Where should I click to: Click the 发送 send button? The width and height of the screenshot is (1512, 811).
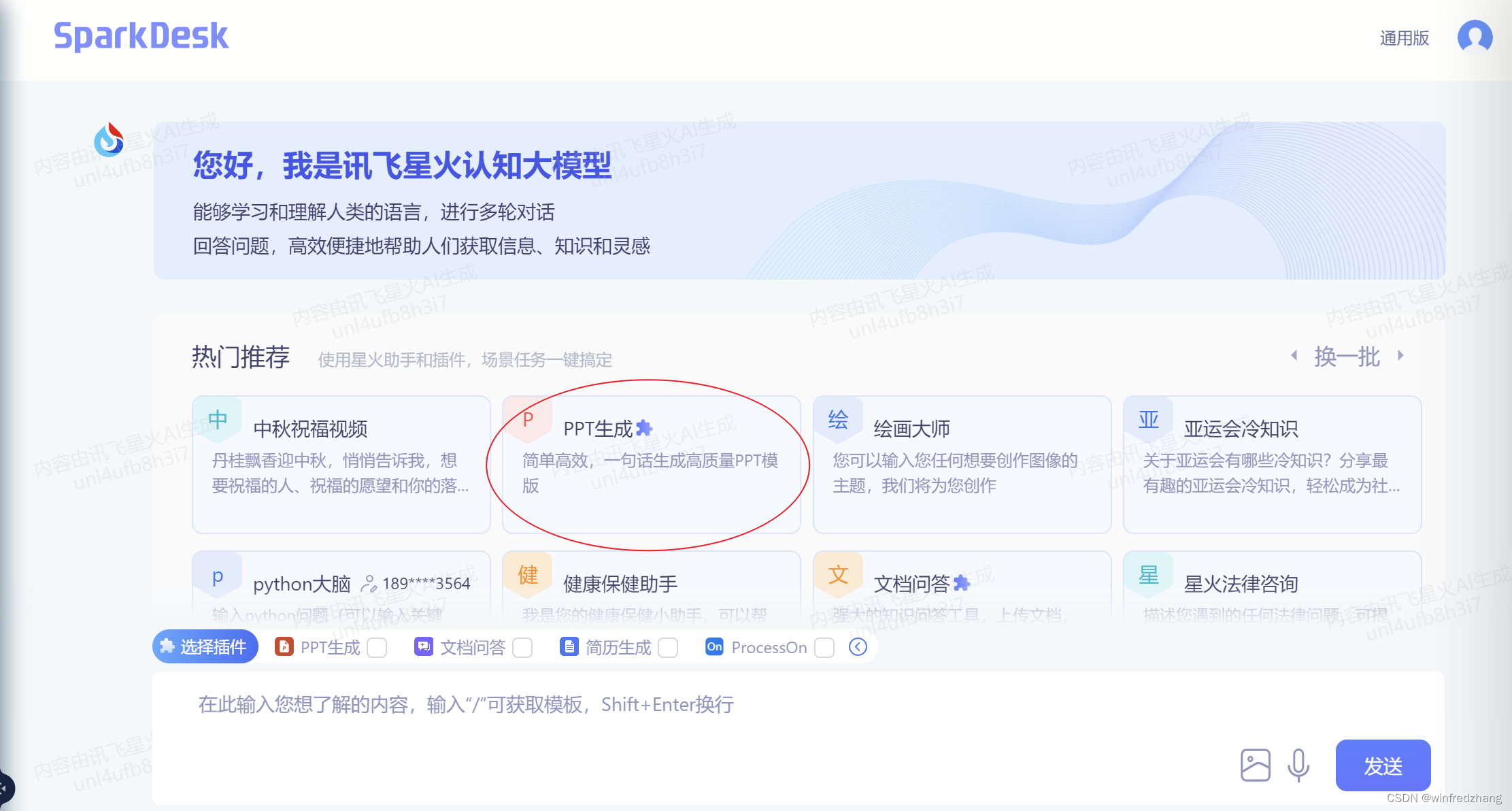tap(1383, 765)
